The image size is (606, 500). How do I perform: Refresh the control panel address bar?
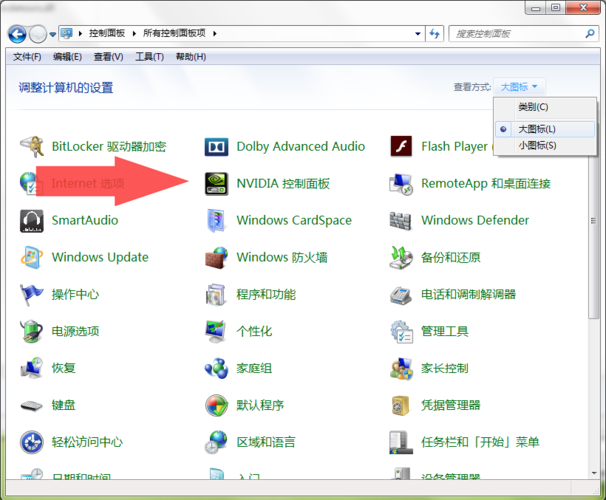tap(435, 34)
